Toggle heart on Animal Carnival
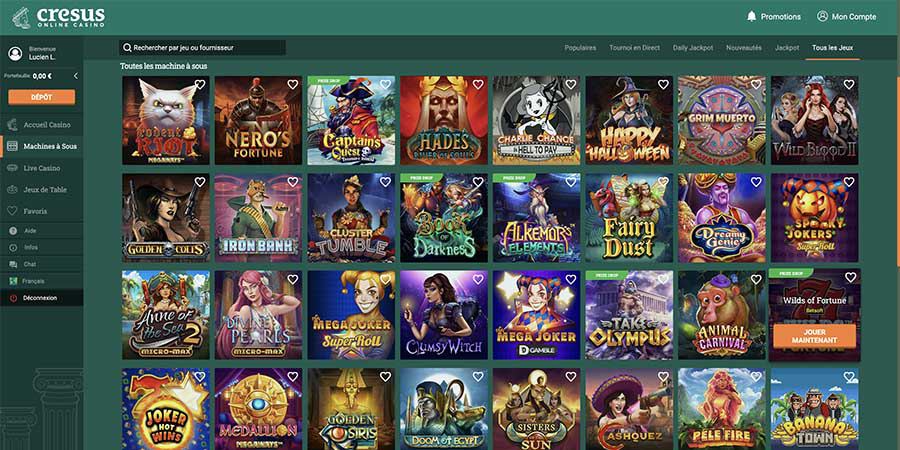The height and width of the screenshot is (450, 900). [757, 279]
